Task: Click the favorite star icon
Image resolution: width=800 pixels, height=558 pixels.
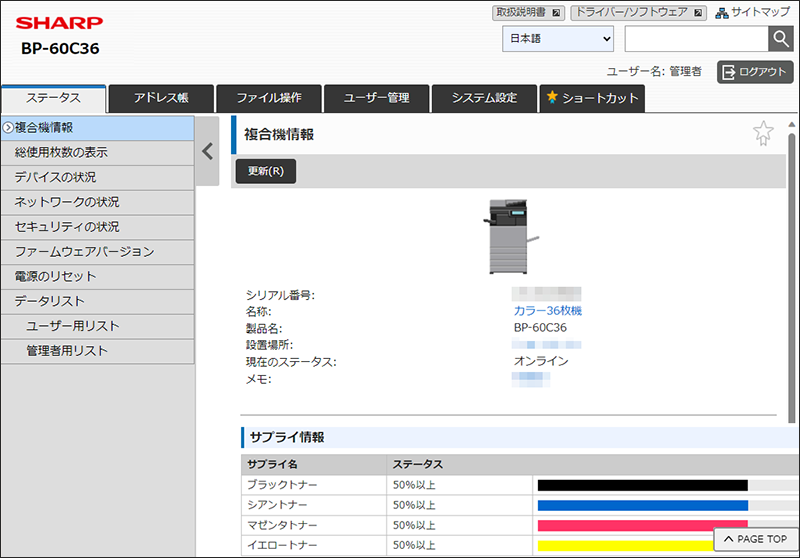Action: point(762,134)
